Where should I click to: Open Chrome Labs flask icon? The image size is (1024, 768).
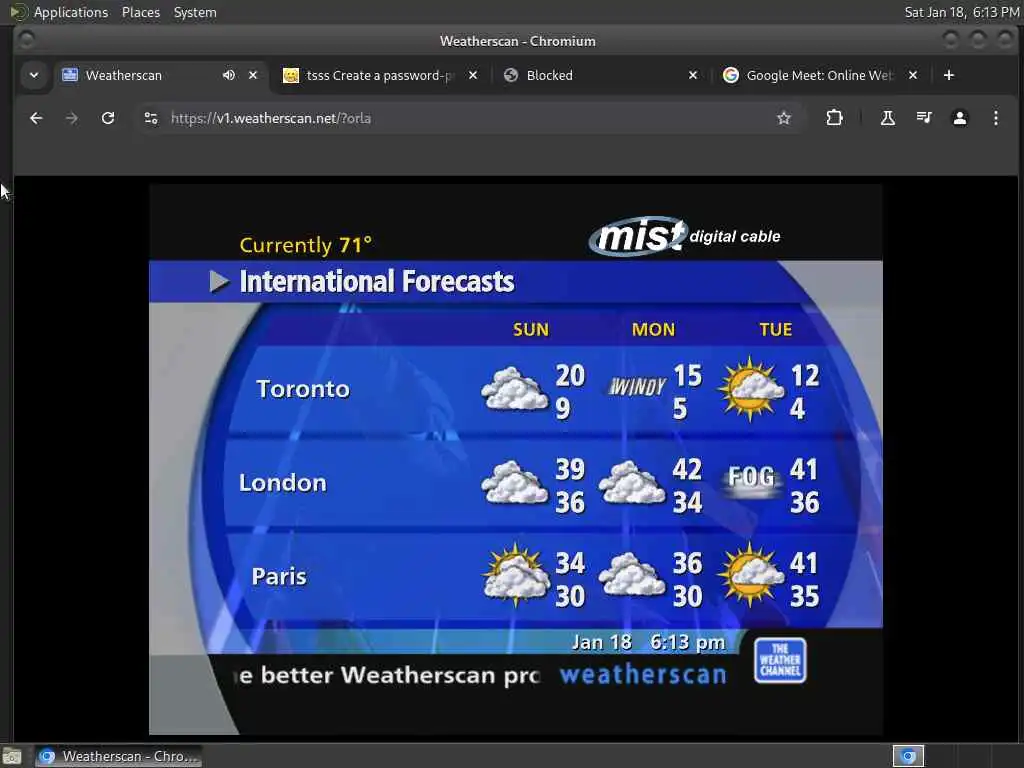[888, 118]
